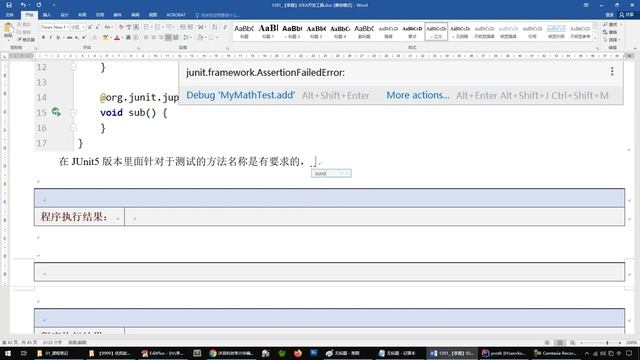Toggle Show/Hide paragraph marks

tap(225, 27)
